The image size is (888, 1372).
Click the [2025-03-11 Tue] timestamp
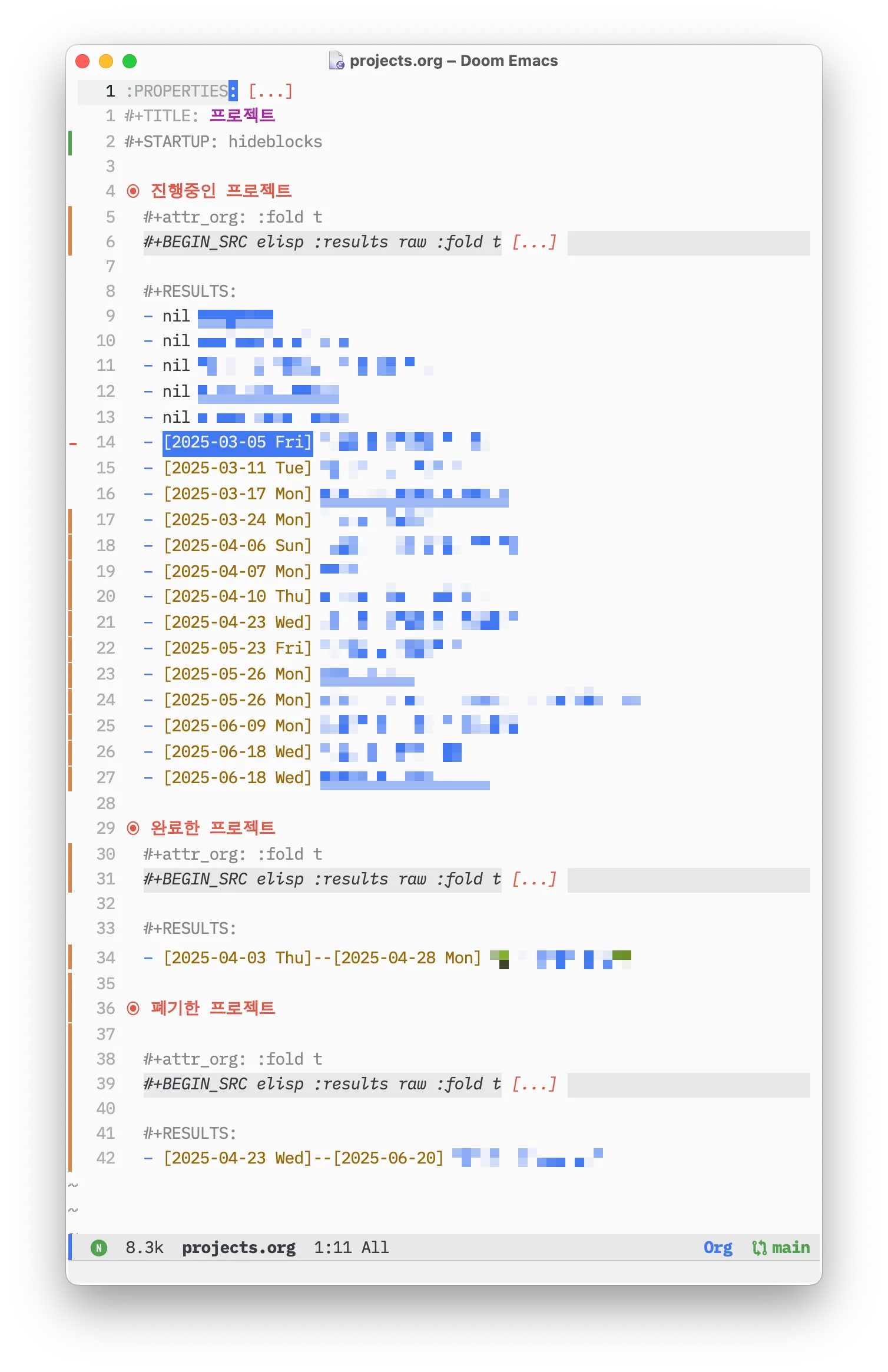tap(237, 468)
